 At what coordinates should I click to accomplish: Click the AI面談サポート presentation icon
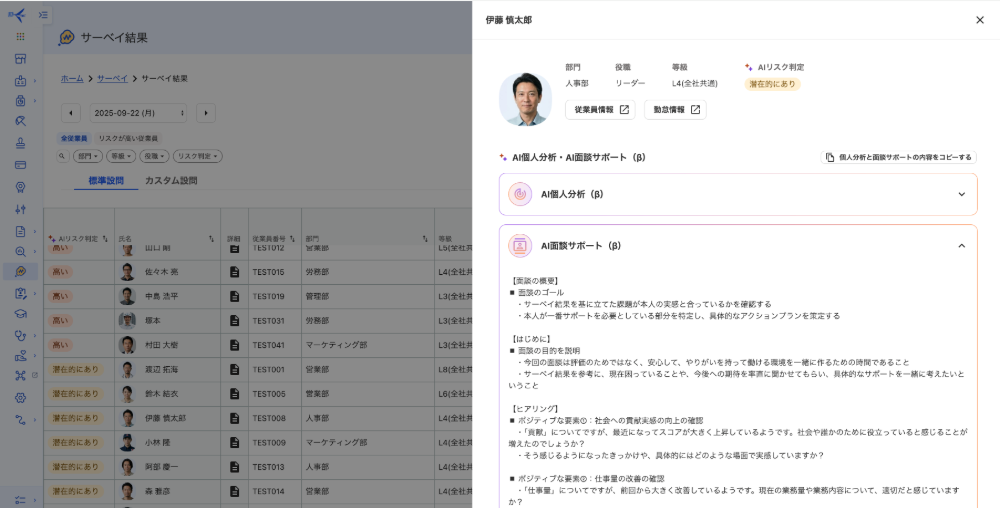click(520, 246)
